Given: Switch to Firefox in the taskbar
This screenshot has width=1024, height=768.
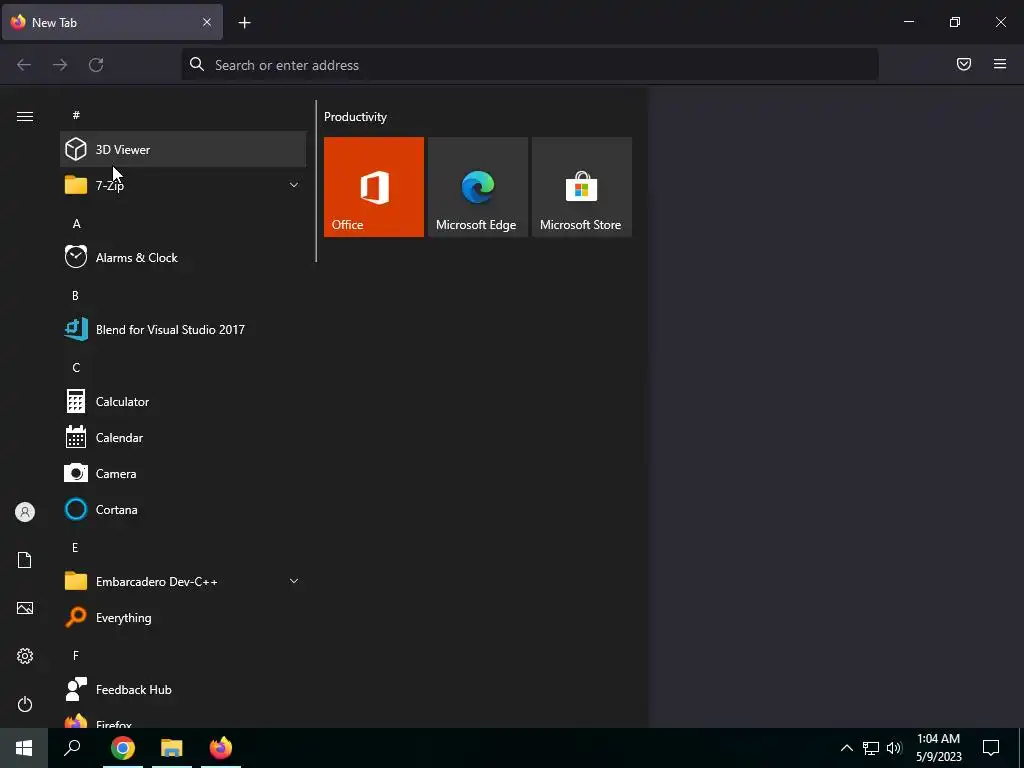Looking at the screenshot, I should pyautogui.click(x=221, y=748).
